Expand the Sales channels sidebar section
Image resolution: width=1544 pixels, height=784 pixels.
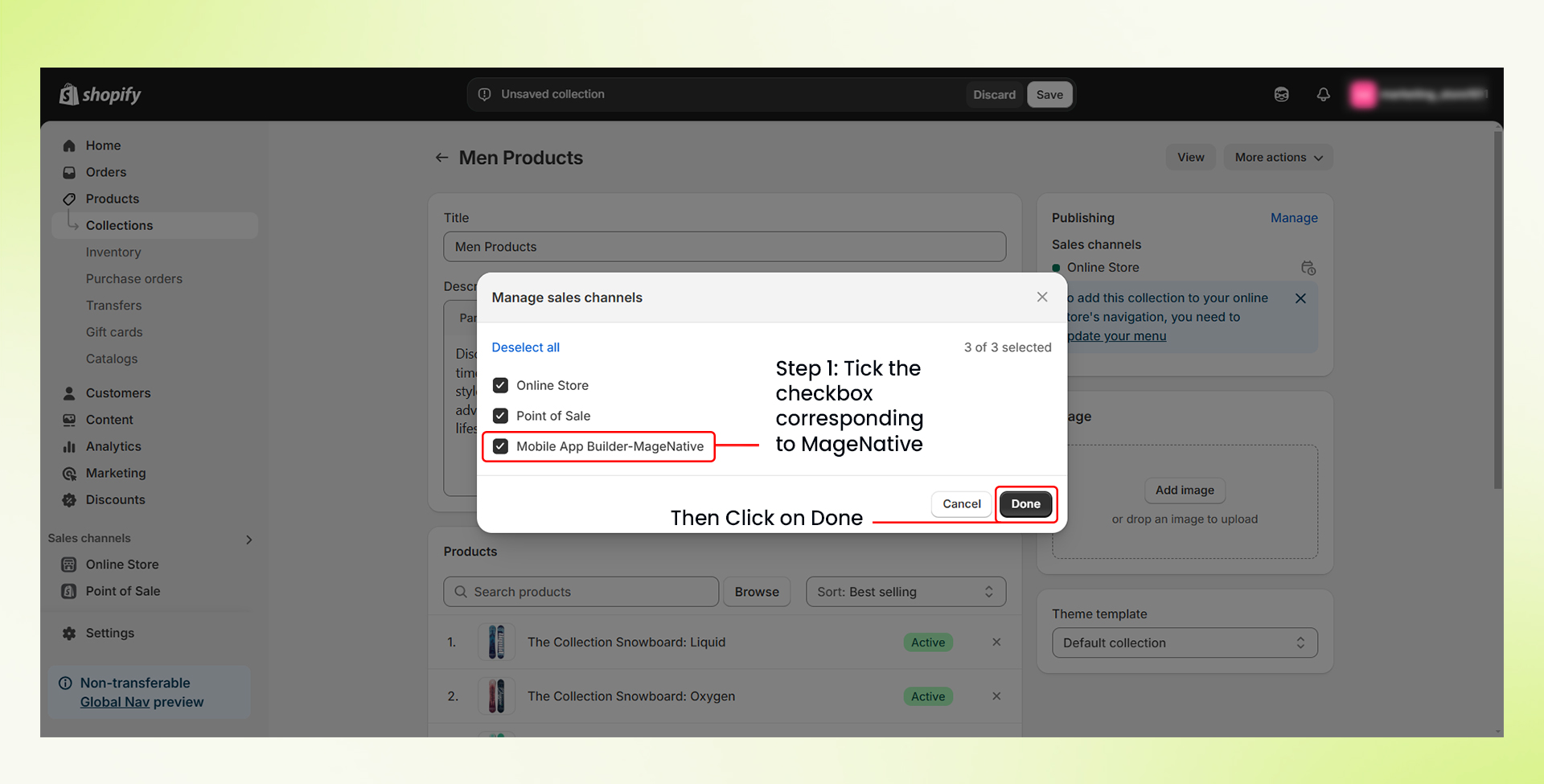point(248,540)
